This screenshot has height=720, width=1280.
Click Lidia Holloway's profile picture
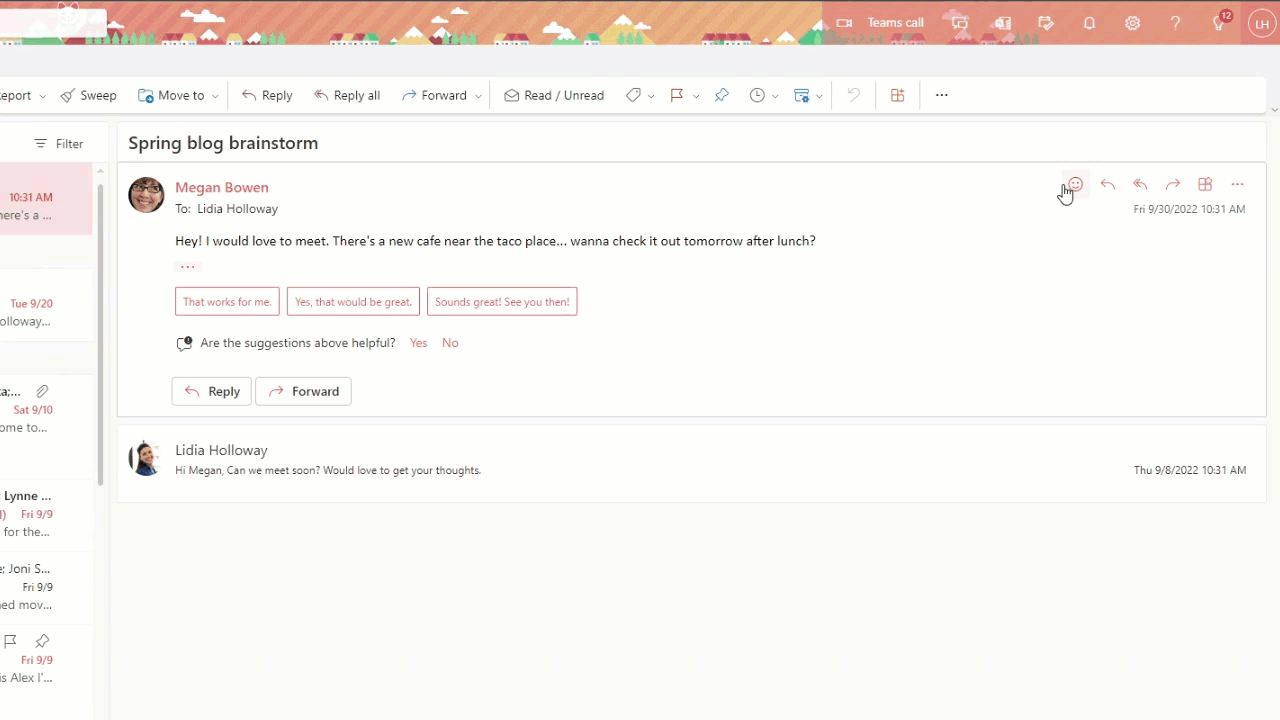(145, 458)
